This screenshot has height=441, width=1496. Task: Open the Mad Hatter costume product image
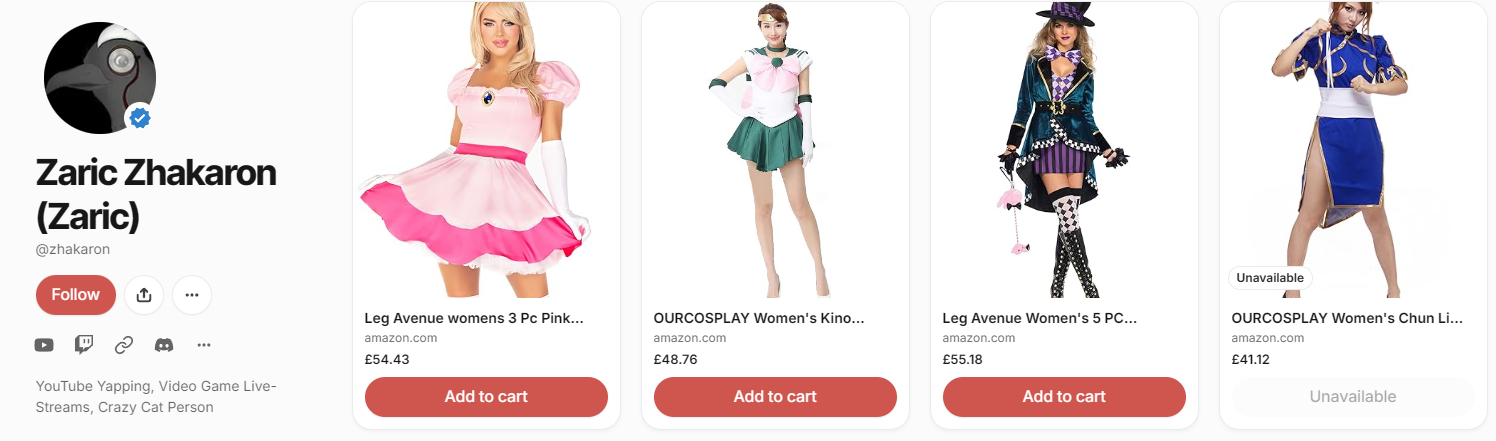pos(1064,150)
